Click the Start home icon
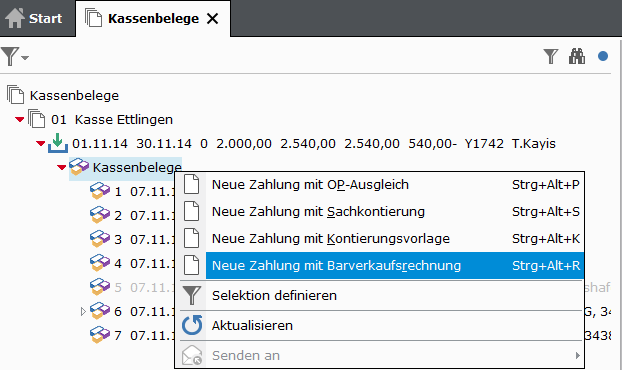This screenshot has height=370, width=622. tap(15, 18)
